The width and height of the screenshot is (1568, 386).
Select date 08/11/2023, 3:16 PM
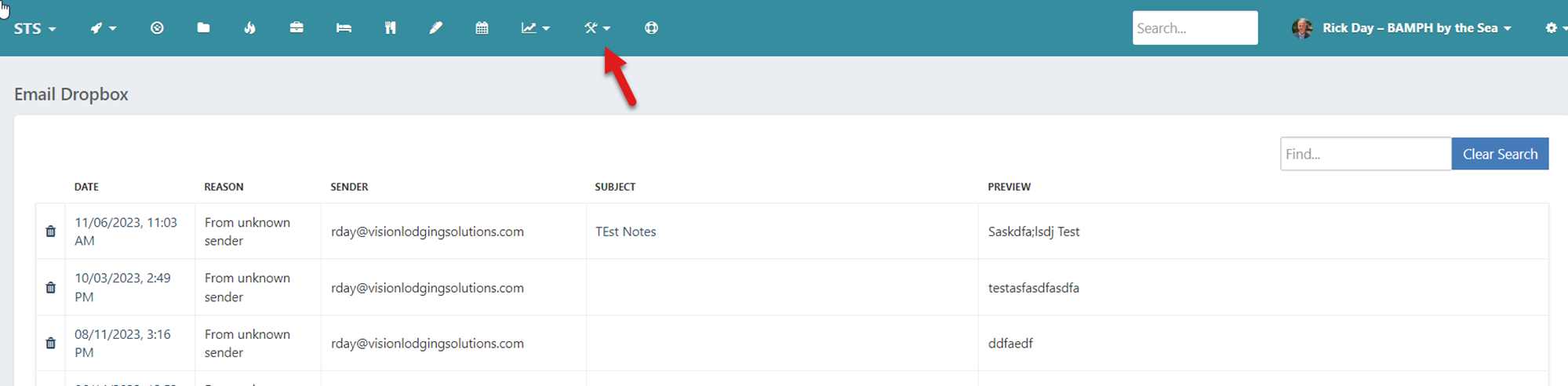122,343
